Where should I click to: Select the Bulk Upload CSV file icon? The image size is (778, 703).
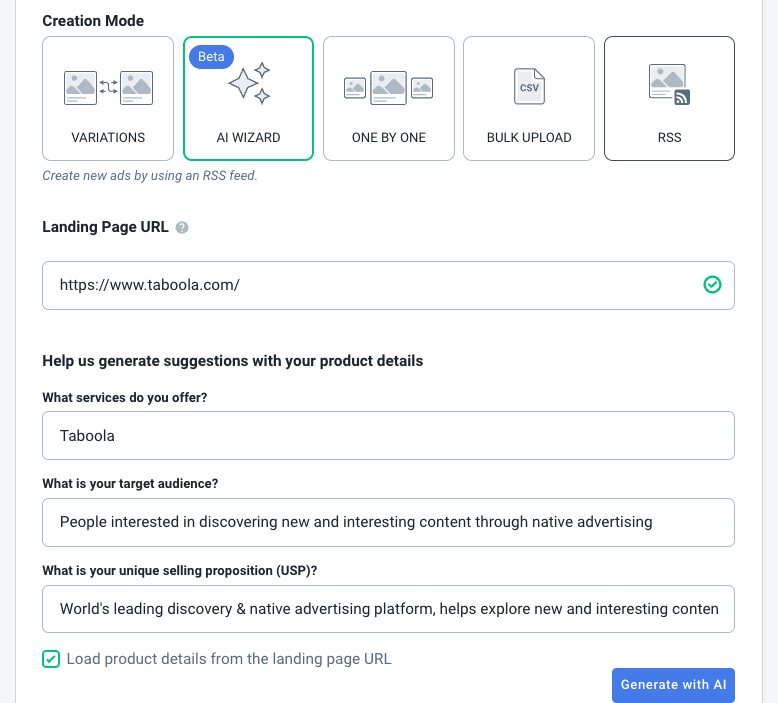tap(529, 87)
